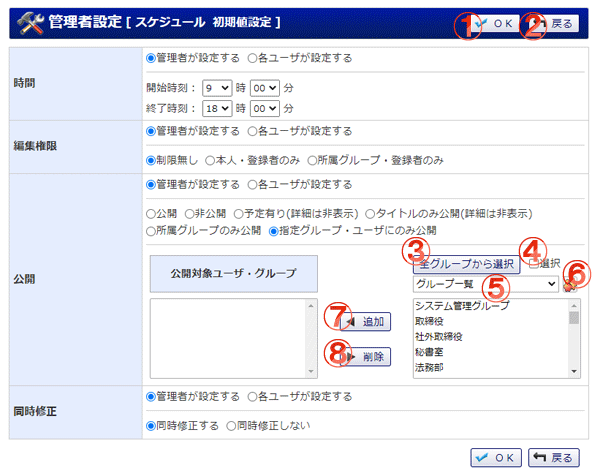Select 指定グループ・ユーザにのみ公開 option
The image size is (600, 476).
pos(273,231)
